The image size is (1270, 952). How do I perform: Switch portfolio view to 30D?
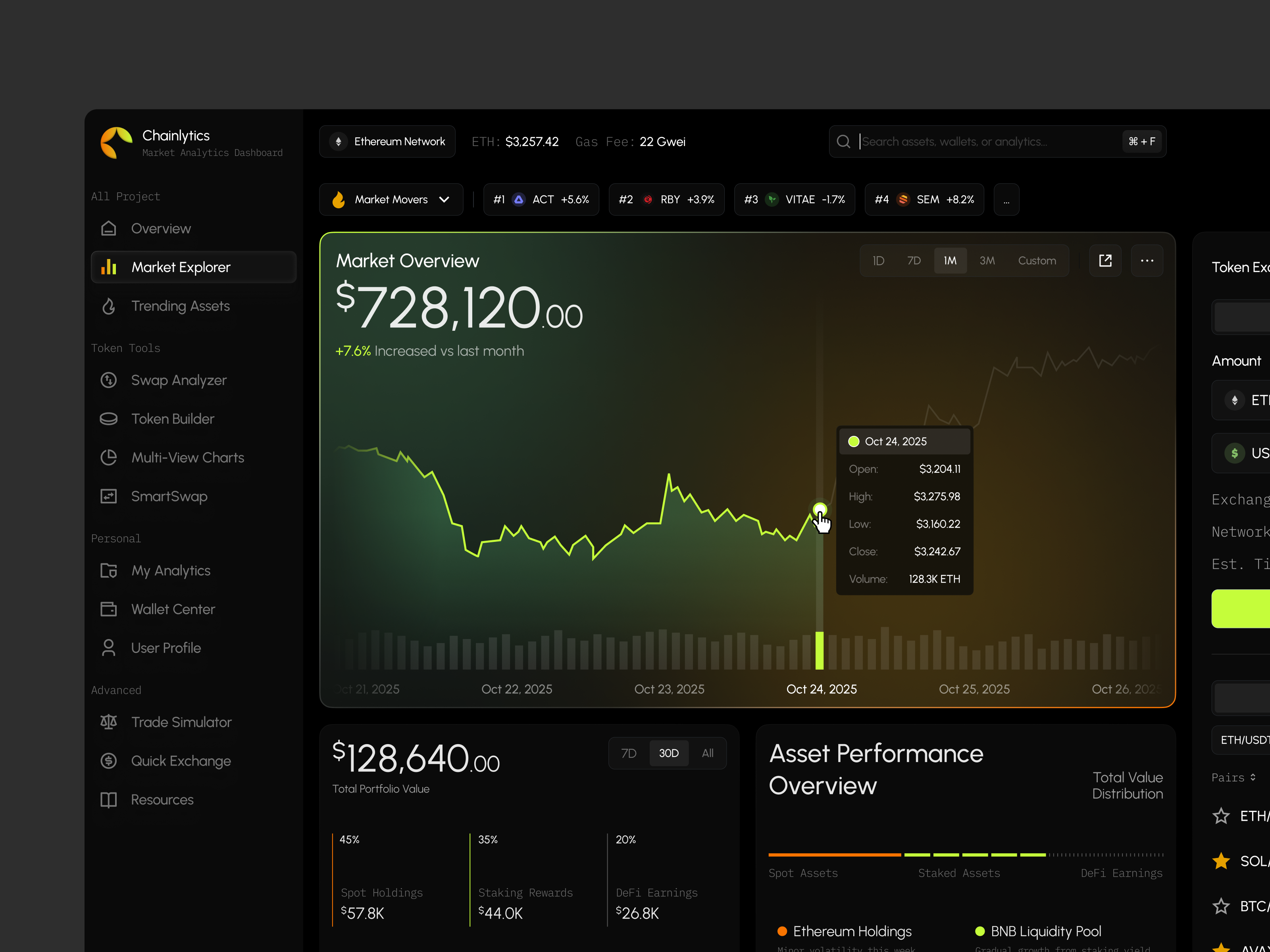[669, 753]
